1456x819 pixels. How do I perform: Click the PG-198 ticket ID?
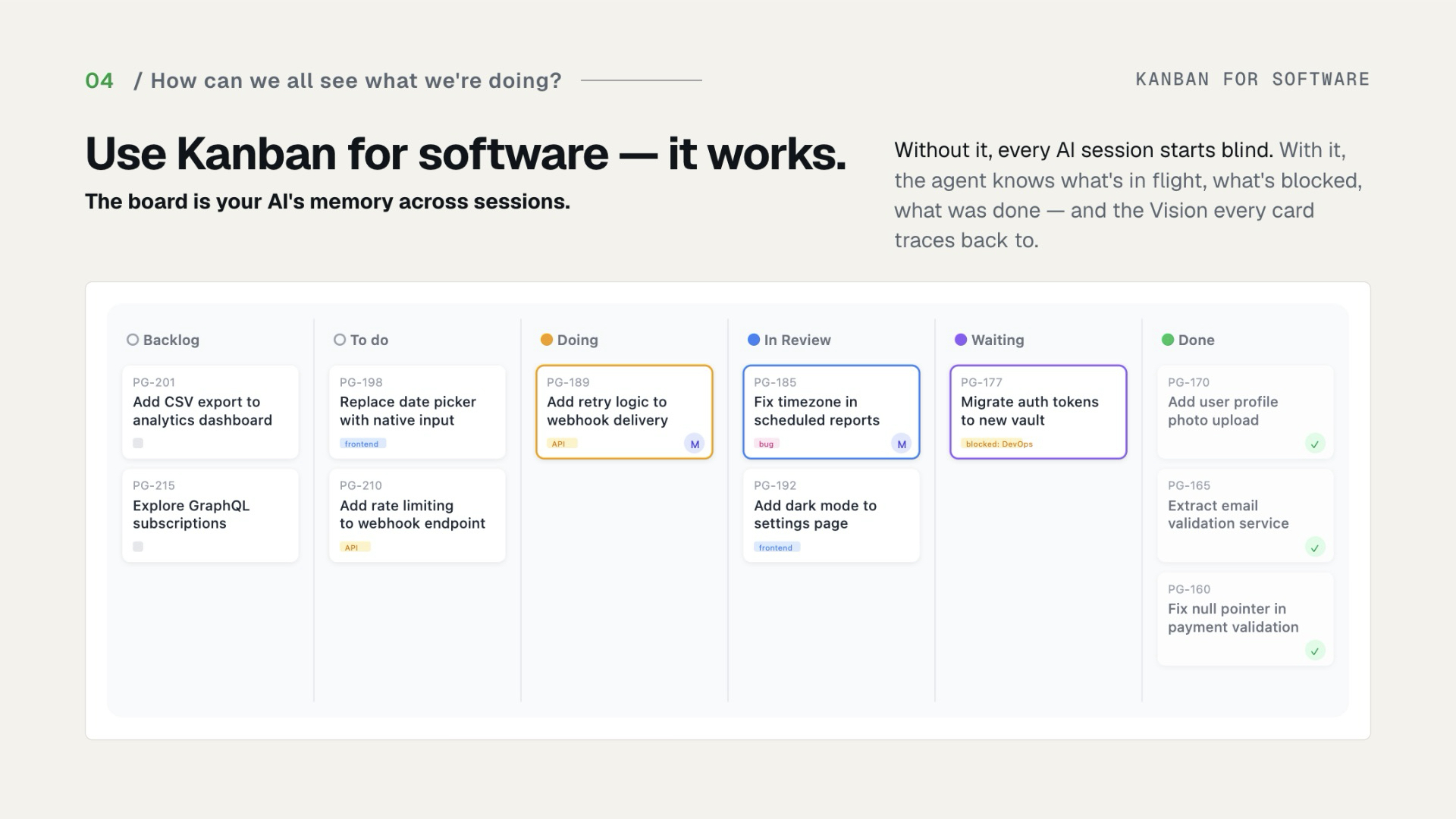click(361, 382)
